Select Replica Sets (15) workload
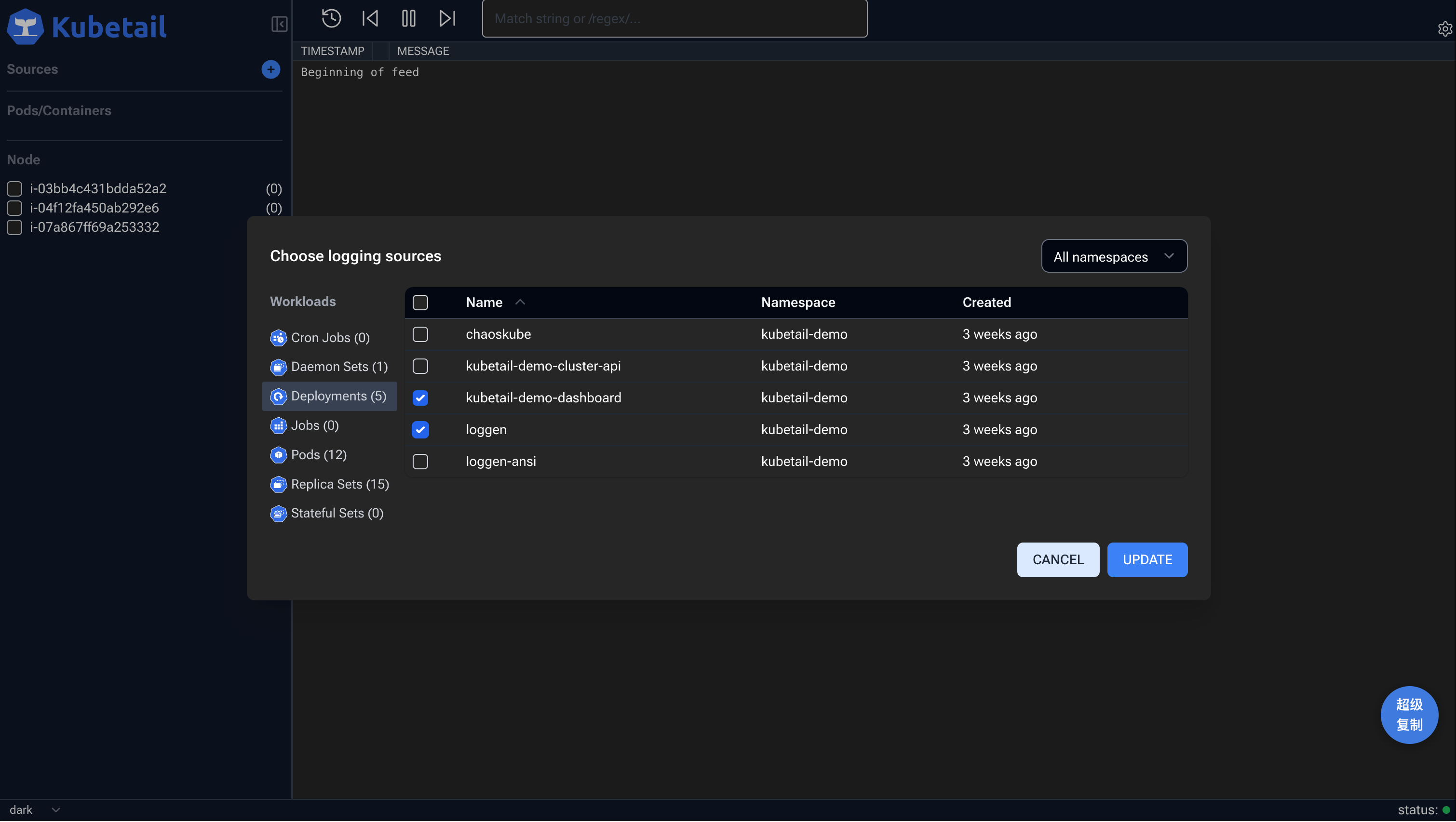Viewport: 1456px width, 822px height. [x=329, y=485]
